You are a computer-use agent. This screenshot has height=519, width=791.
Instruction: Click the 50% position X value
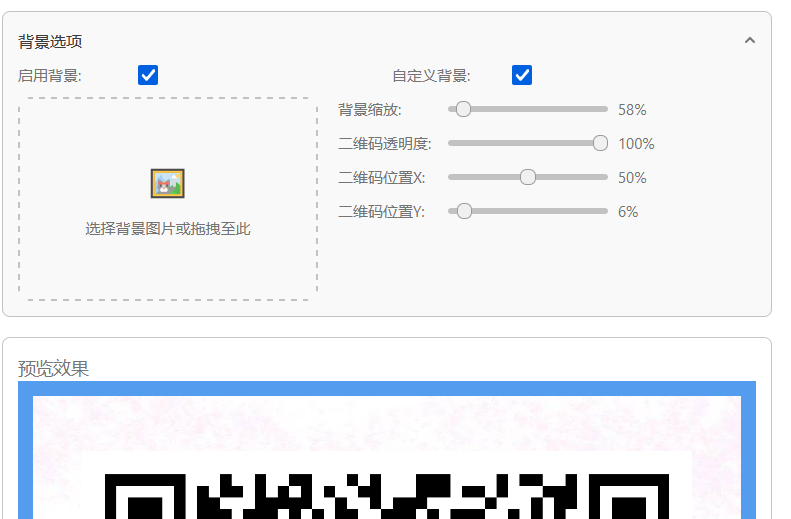click(x=632, y=178)
